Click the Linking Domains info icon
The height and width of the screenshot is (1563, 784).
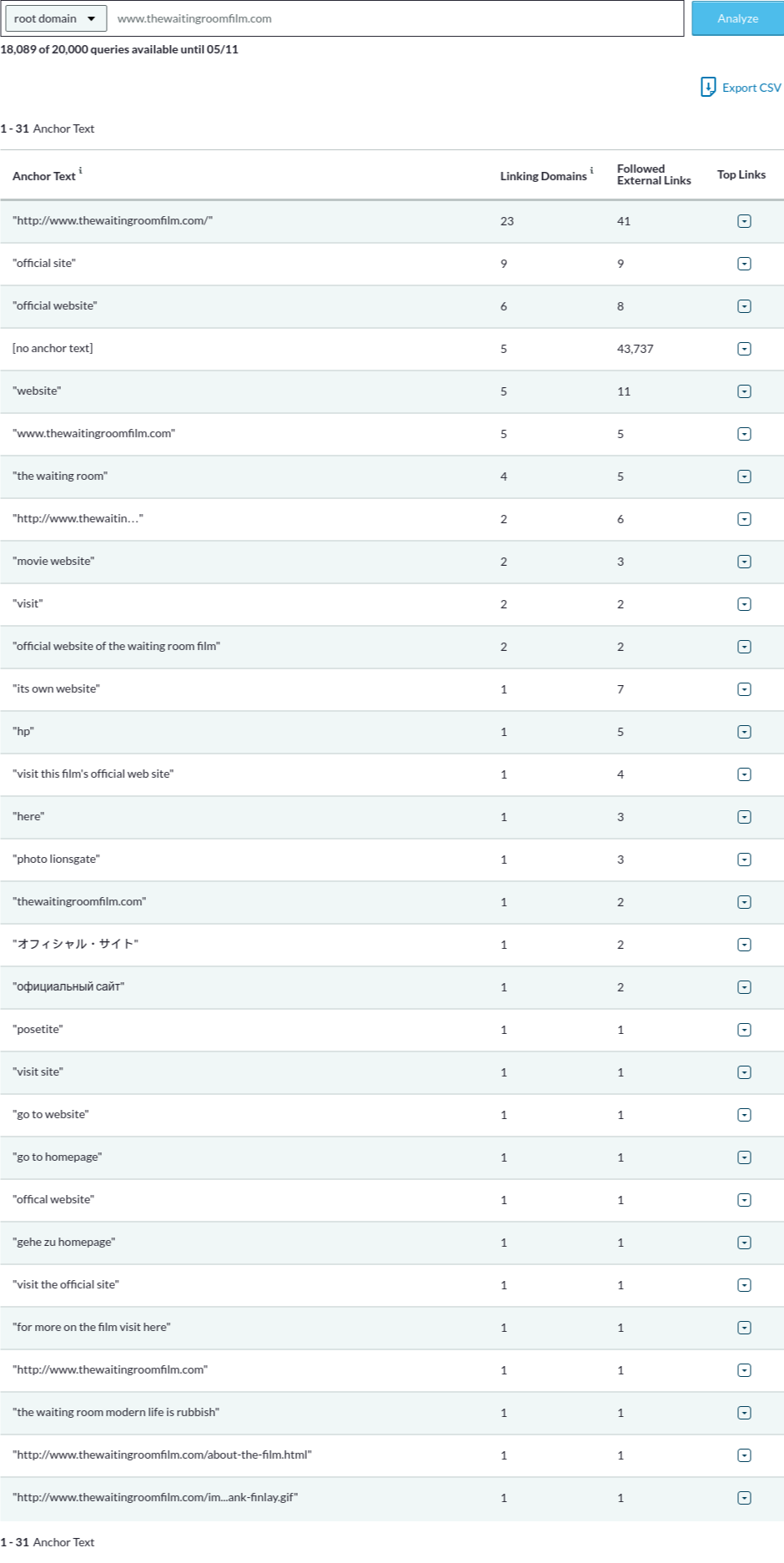click(591, 170)
